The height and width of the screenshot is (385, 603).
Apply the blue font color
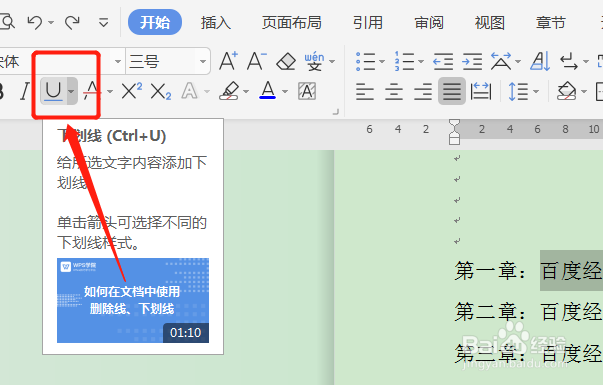[268, 91]
